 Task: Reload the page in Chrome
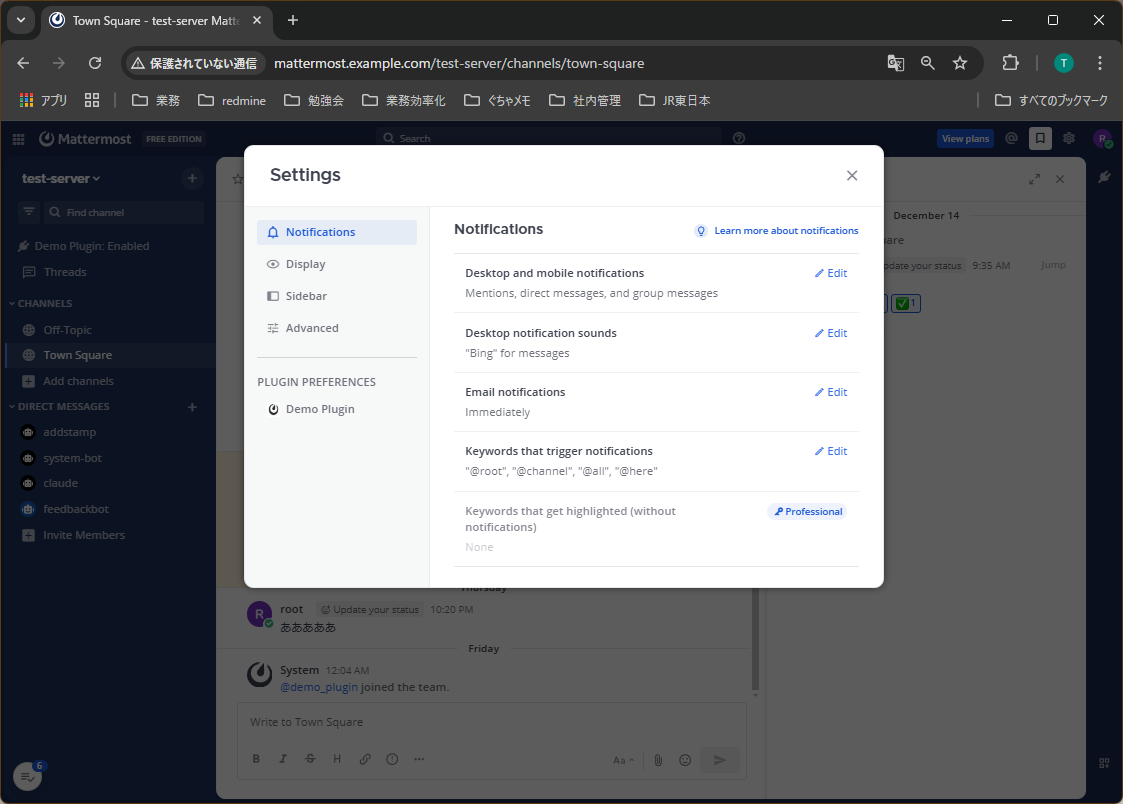(x=95, y=63)
